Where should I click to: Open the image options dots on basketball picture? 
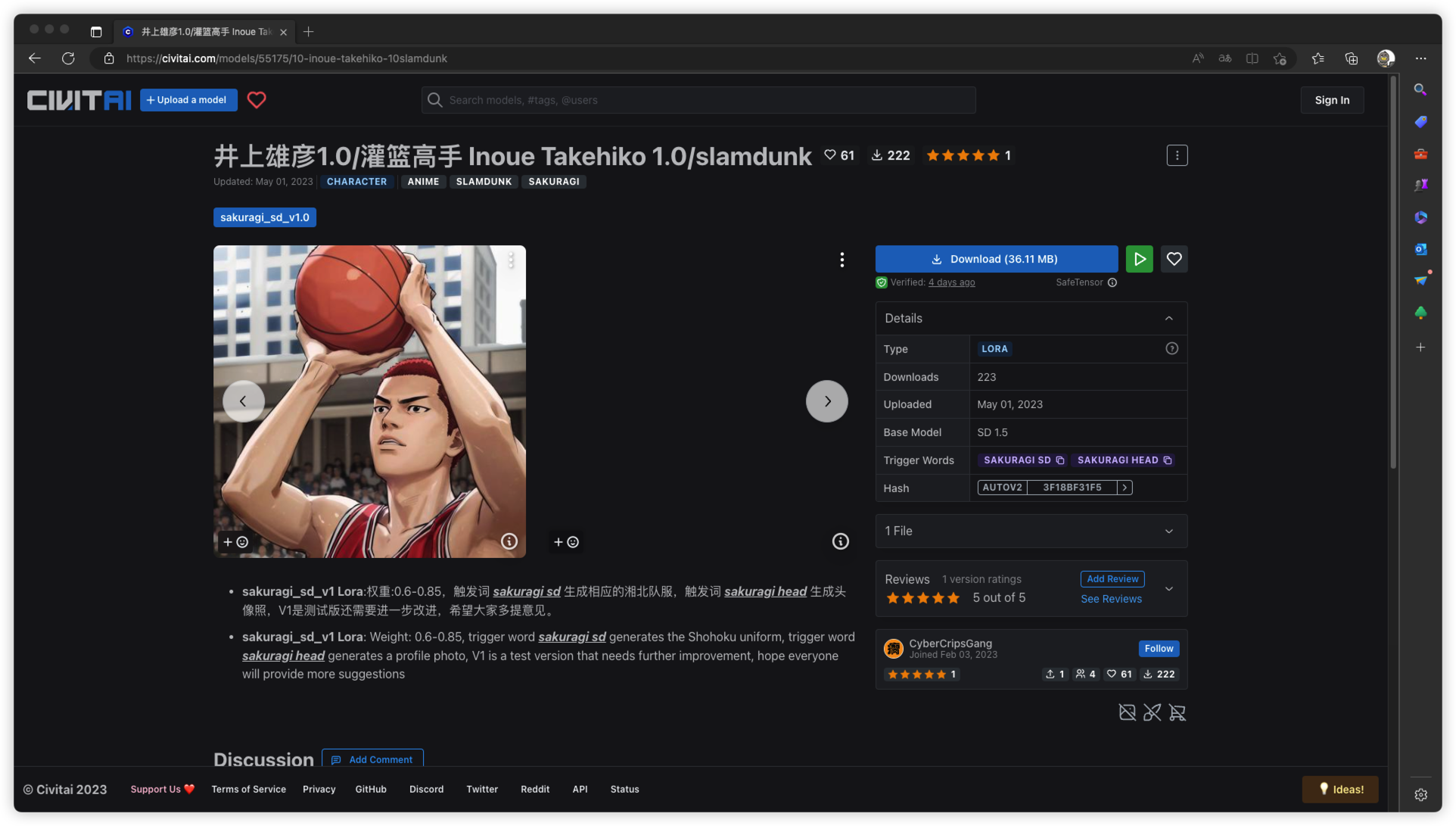click(511, 260)
